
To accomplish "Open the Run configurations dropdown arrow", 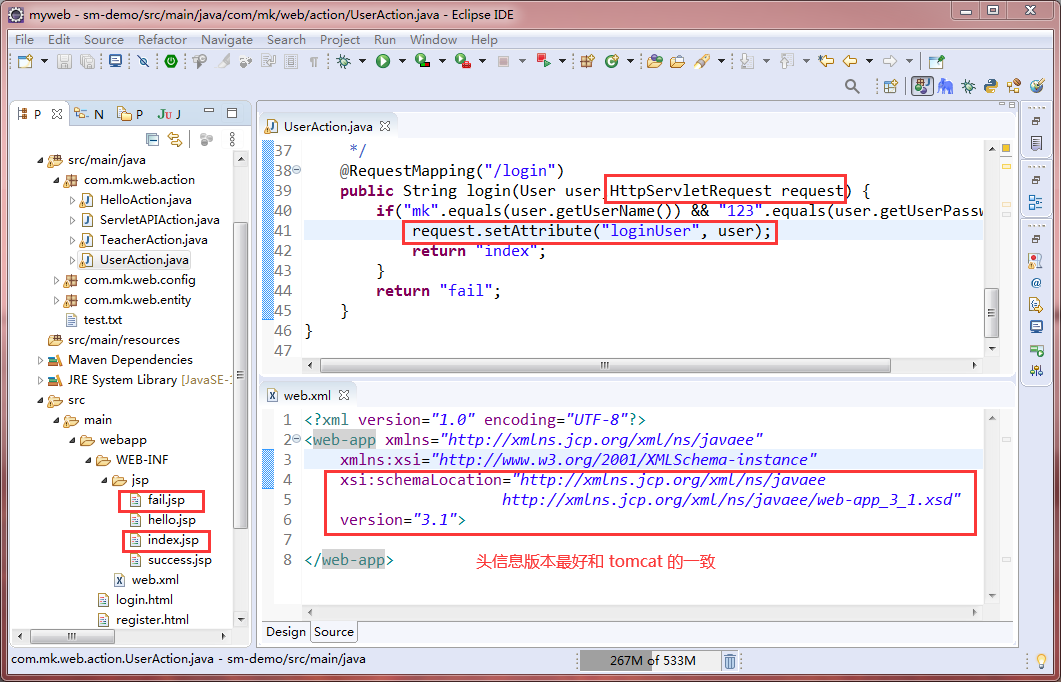I will coord(402,62).
